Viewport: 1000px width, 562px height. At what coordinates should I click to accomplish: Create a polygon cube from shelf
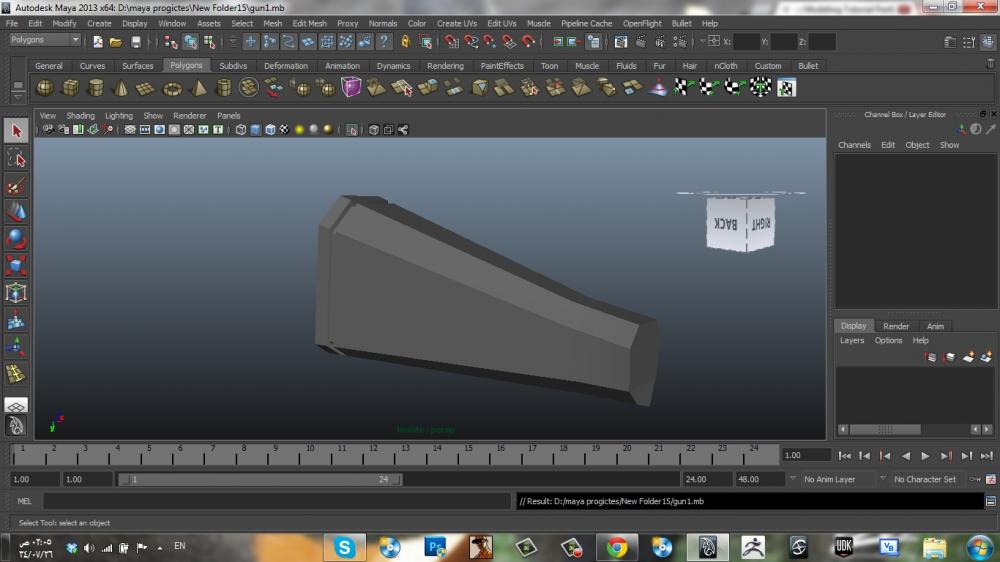tap(71, 88)
